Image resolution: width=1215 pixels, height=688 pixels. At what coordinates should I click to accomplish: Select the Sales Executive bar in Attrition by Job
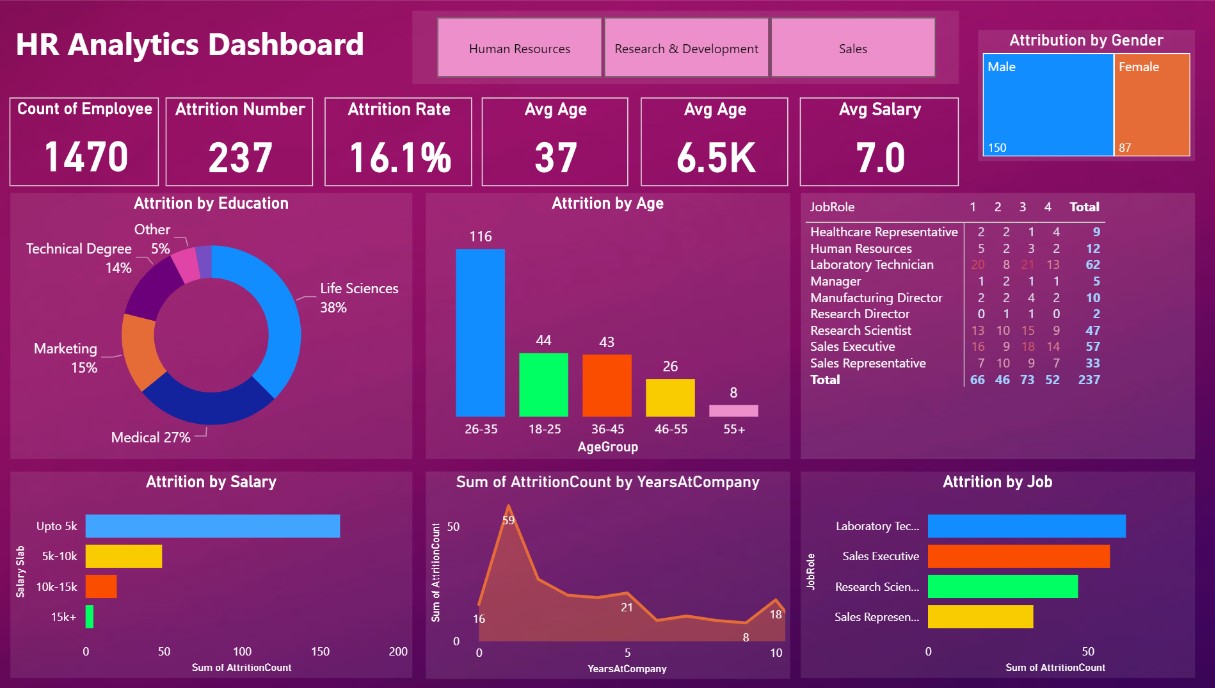click(1017, 555)
